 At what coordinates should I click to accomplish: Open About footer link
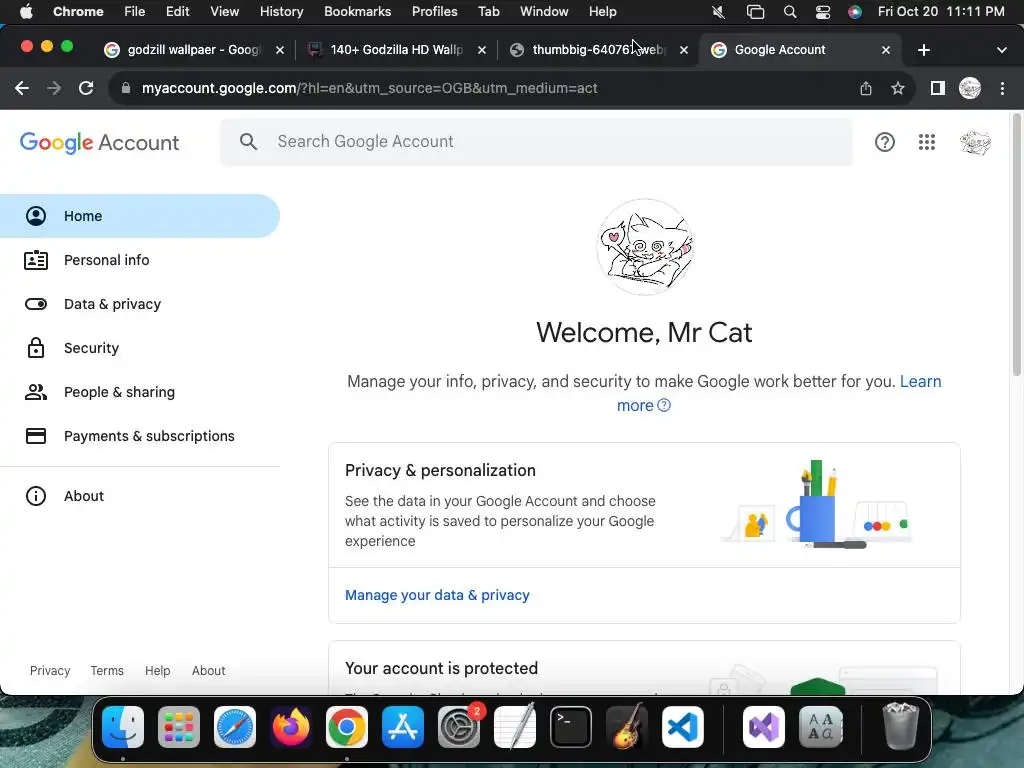pyautogui.click(x=208, y=671)
